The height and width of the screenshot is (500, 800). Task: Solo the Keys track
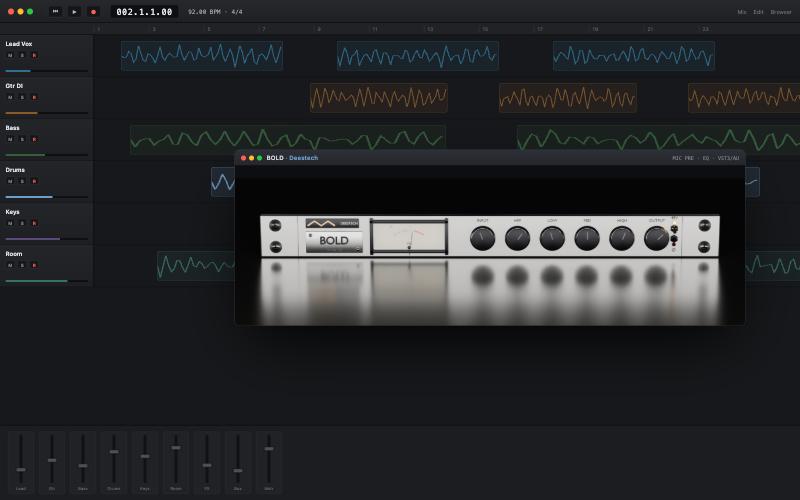click(22, 223)
